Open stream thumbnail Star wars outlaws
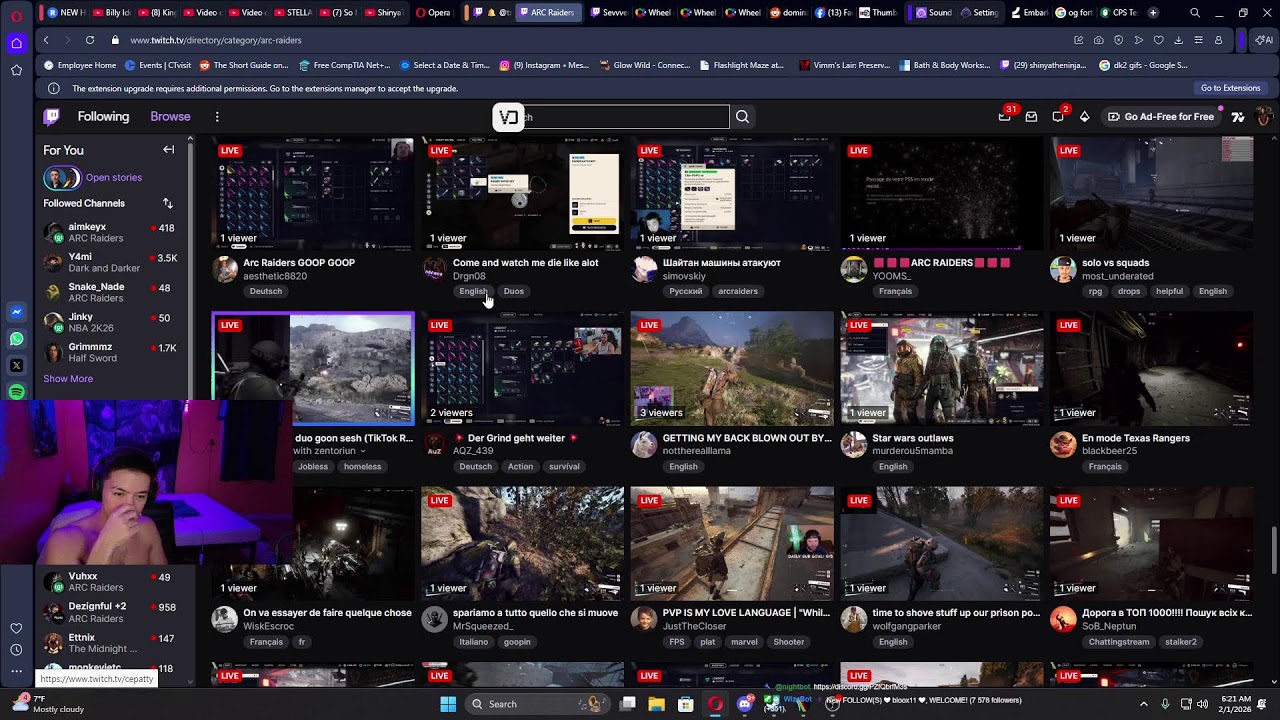 point(942,368)
